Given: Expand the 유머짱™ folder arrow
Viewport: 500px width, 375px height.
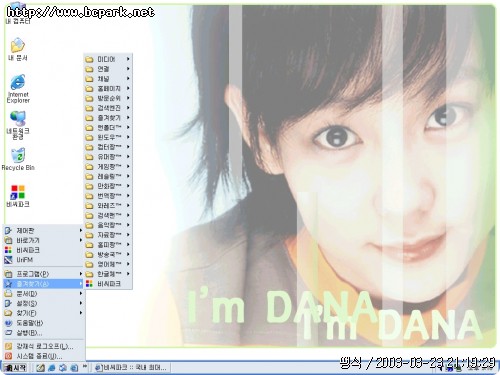Looking at the screenshot, I should pyautogui.click(x=128, y=156).
